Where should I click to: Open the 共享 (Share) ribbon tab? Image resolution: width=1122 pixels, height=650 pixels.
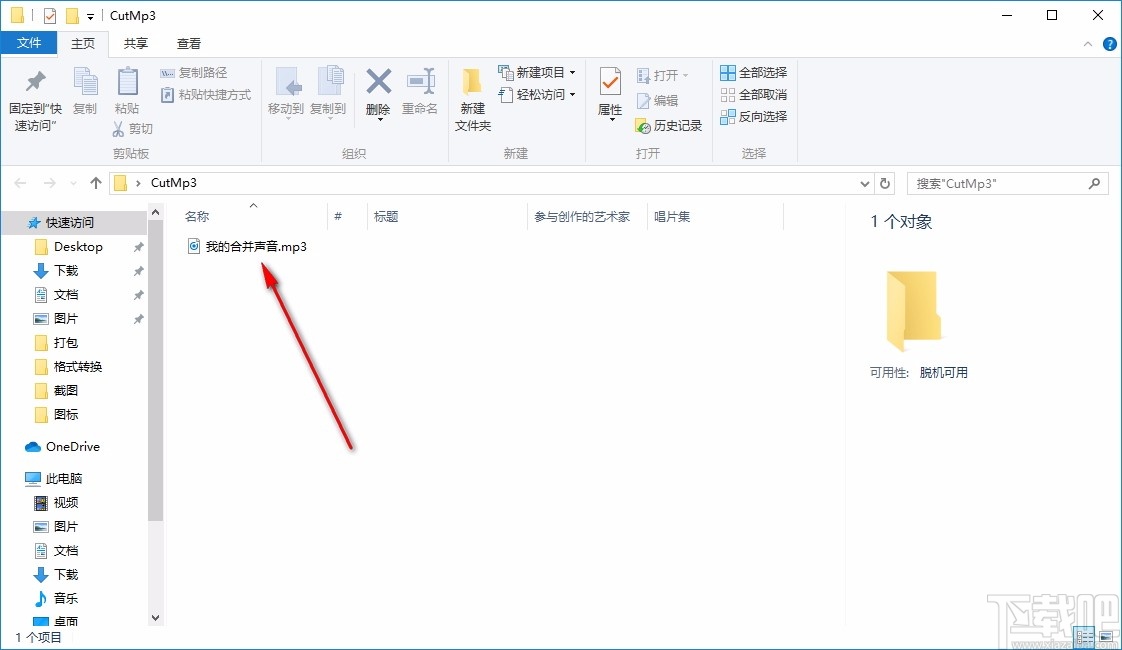(135, 43)
